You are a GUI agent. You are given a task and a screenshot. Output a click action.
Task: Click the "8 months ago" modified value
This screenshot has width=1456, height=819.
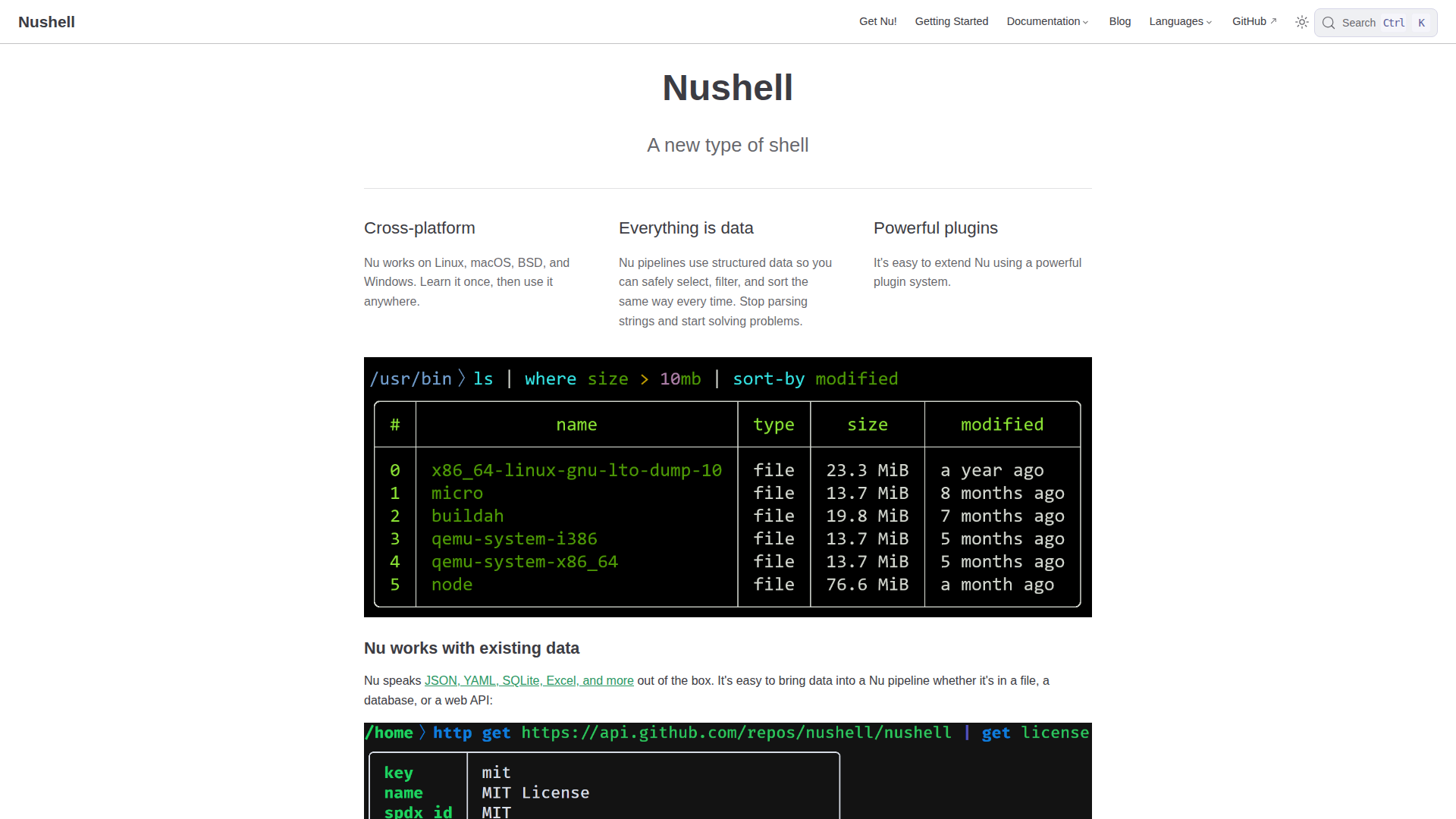[x=1003, y=493]
